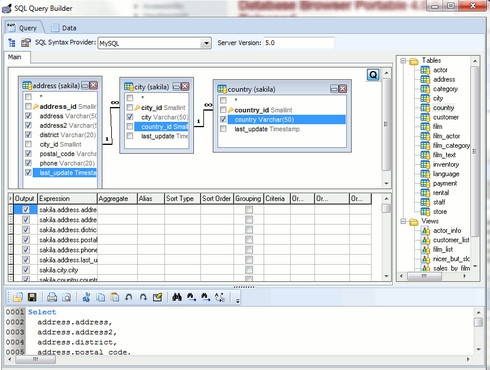Click horizontal scrollbar thumb in SQL editor

tap(35, 359)
